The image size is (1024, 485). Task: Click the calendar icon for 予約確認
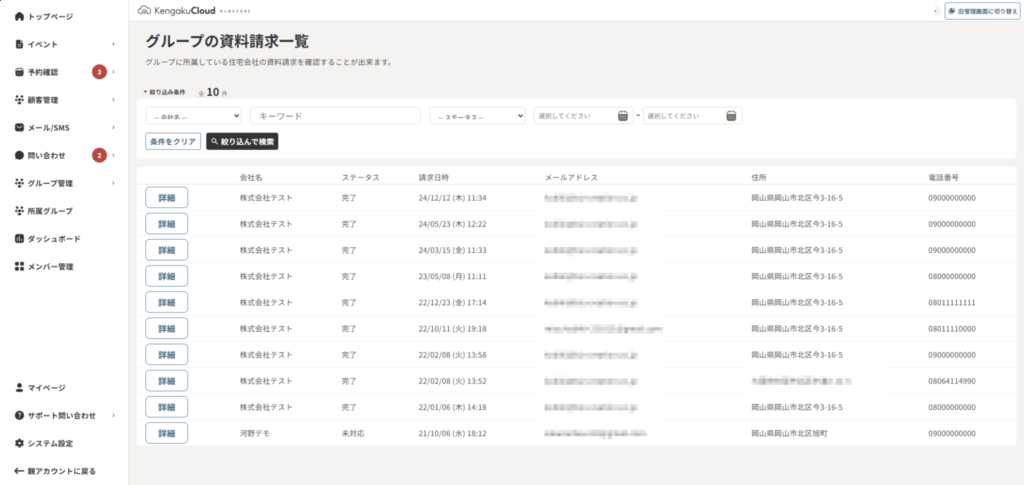[19, 72]
